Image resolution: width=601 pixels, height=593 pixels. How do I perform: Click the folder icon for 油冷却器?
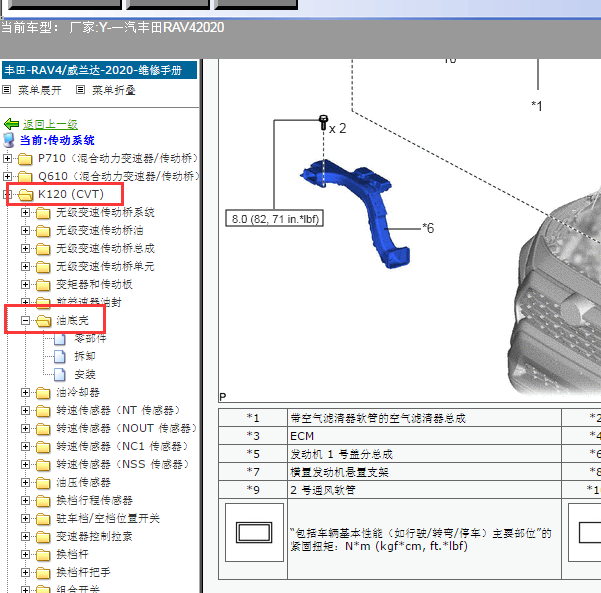pos(43,393)
